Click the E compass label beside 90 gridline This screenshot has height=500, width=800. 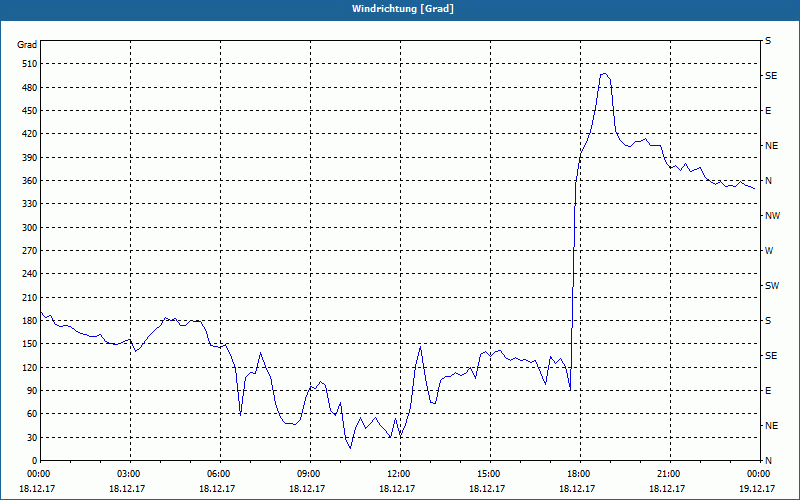pyautogui.click(x=768, y=391)
